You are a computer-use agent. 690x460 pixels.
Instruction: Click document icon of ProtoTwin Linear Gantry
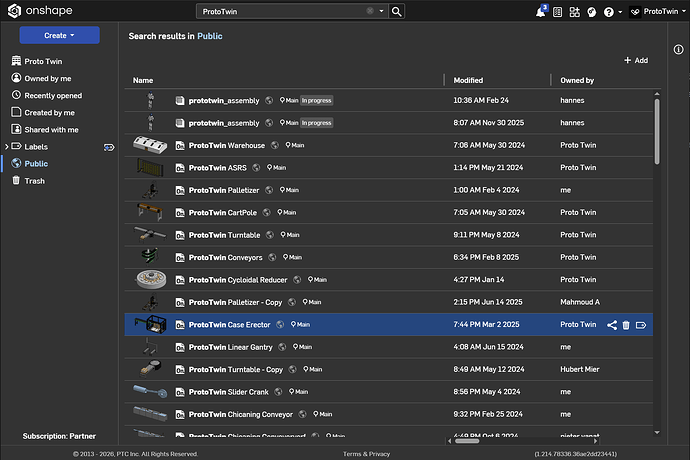click(x=180, y=348)
